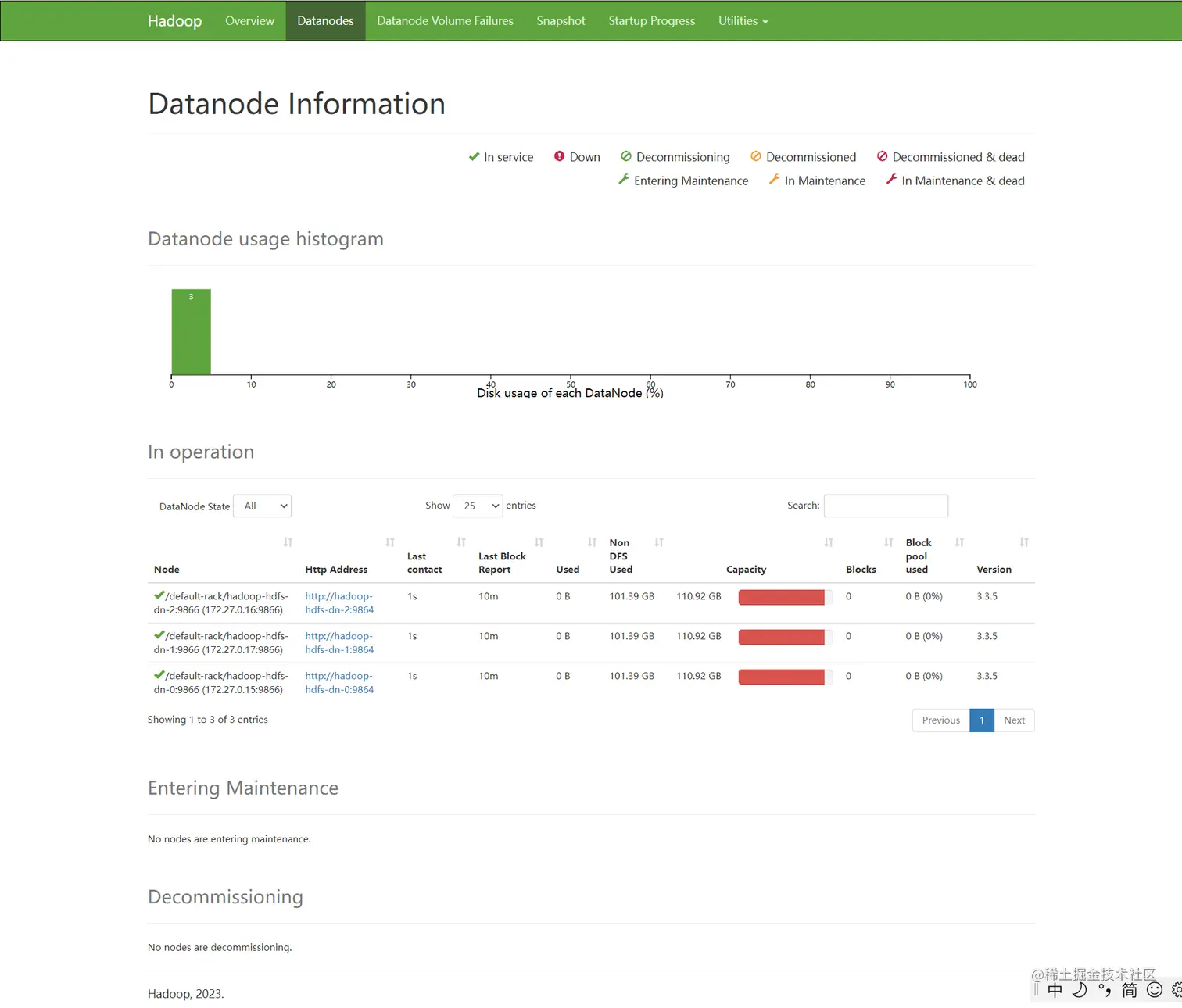This screenshot has height=1008, width=1182.
Task: Click 'No nodes are decommissioning.' text
Action: (220, 948)
